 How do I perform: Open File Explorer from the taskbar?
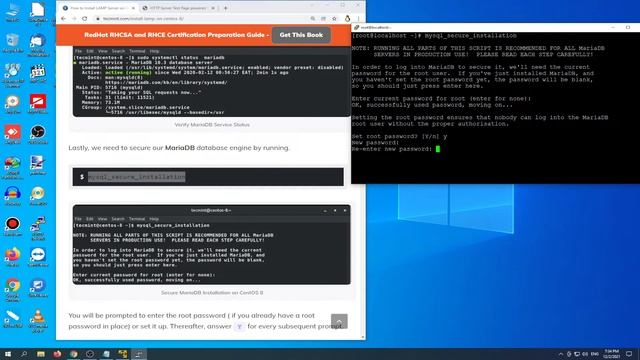click(x=41, y=354)
